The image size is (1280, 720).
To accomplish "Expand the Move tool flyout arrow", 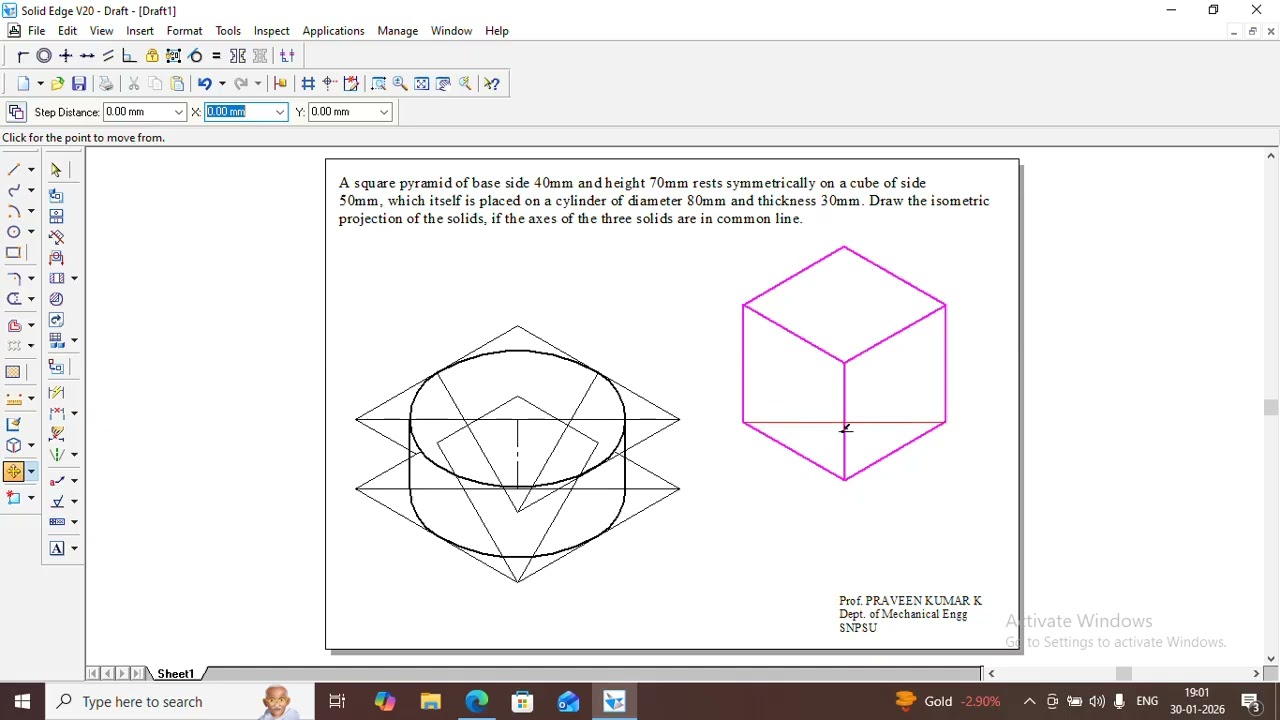I will coord(31,472).
